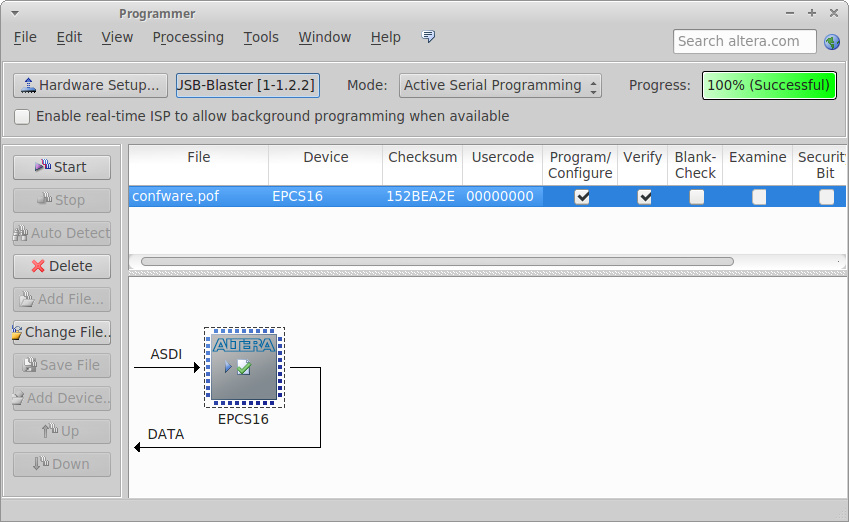Click the Delete button with red X
Image resolution: width=849 pixels, height=522 pixels.
pyautogui.click(x=62, y=266)
